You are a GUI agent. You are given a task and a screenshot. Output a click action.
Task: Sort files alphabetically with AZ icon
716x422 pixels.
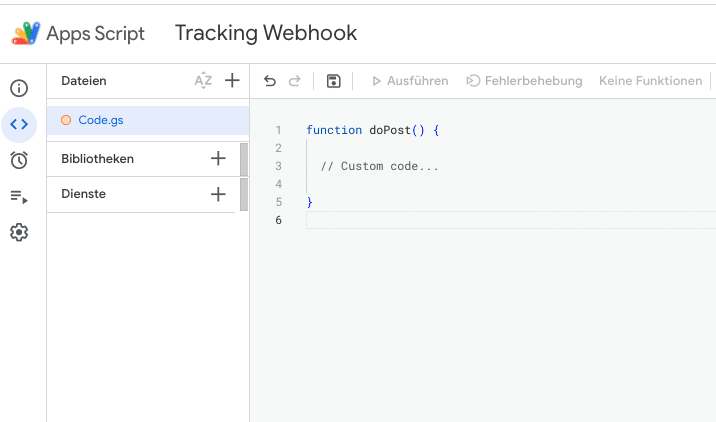tap(203, 80)
